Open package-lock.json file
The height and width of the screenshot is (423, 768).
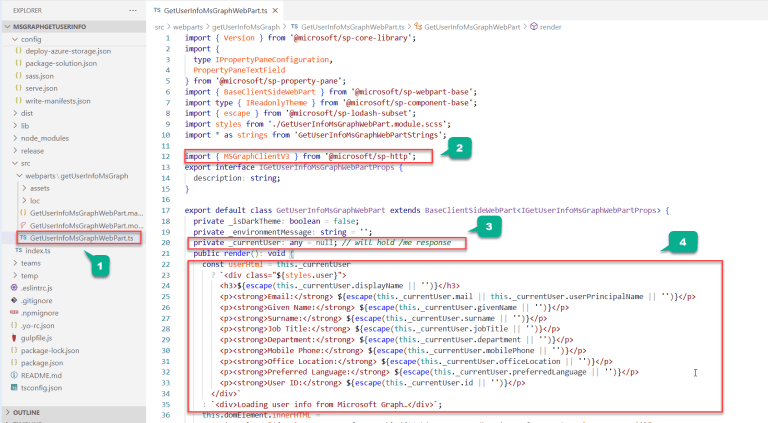tap(49, 351)
